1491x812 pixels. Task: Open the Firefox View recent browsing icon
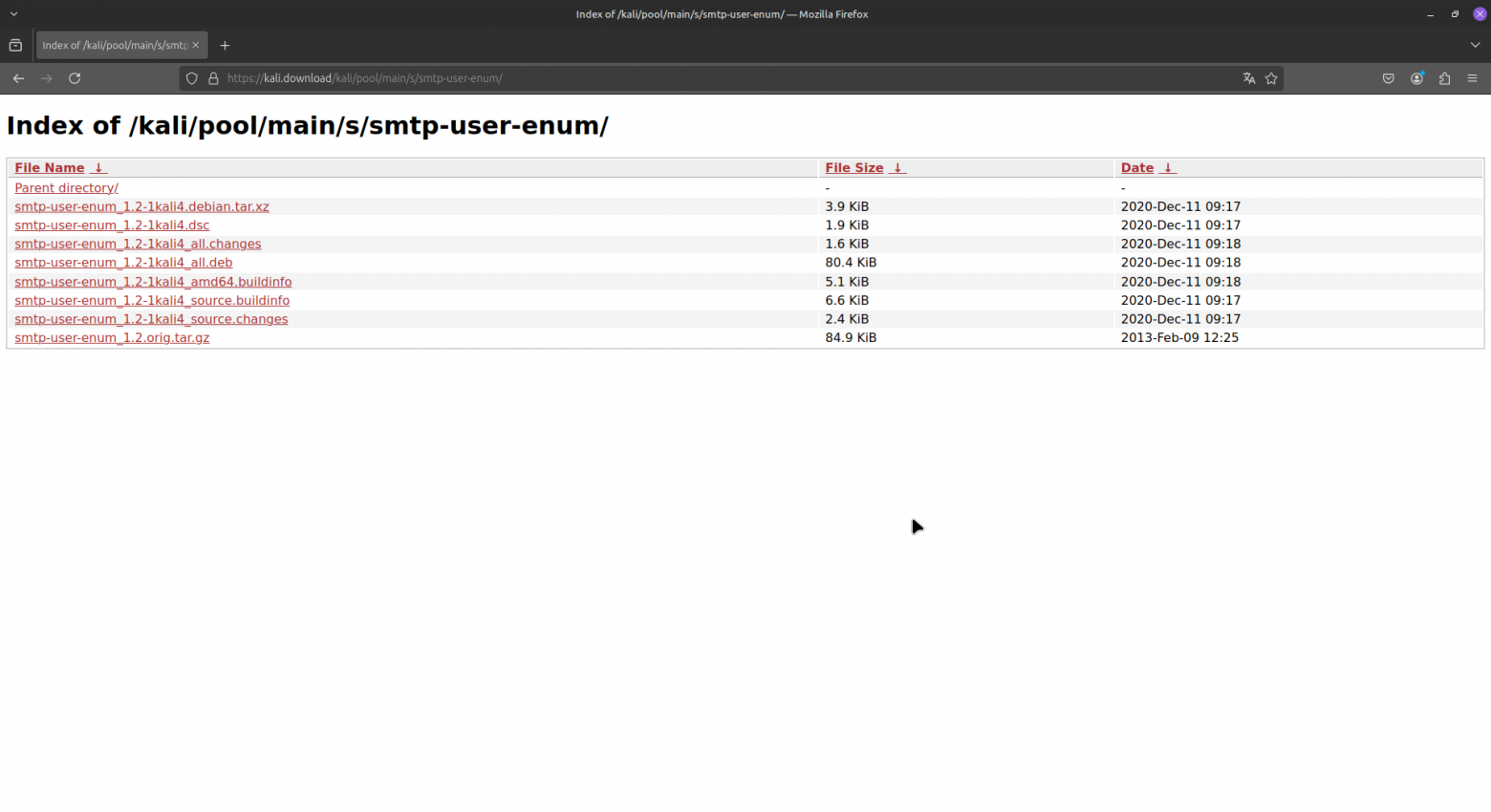[15, 45]
